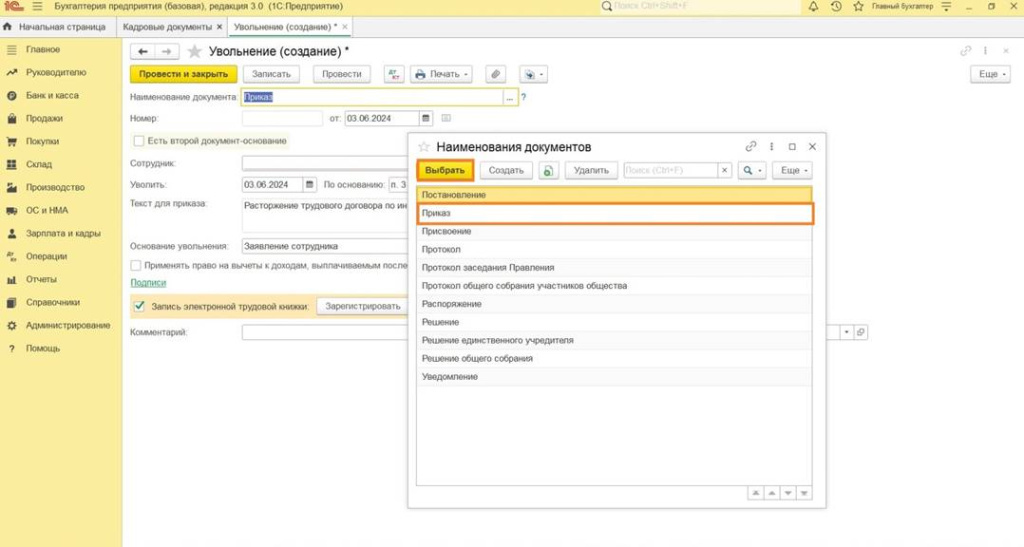Add dialog to favorites with star icon
1024x547 pixels.
coord(423,147)
